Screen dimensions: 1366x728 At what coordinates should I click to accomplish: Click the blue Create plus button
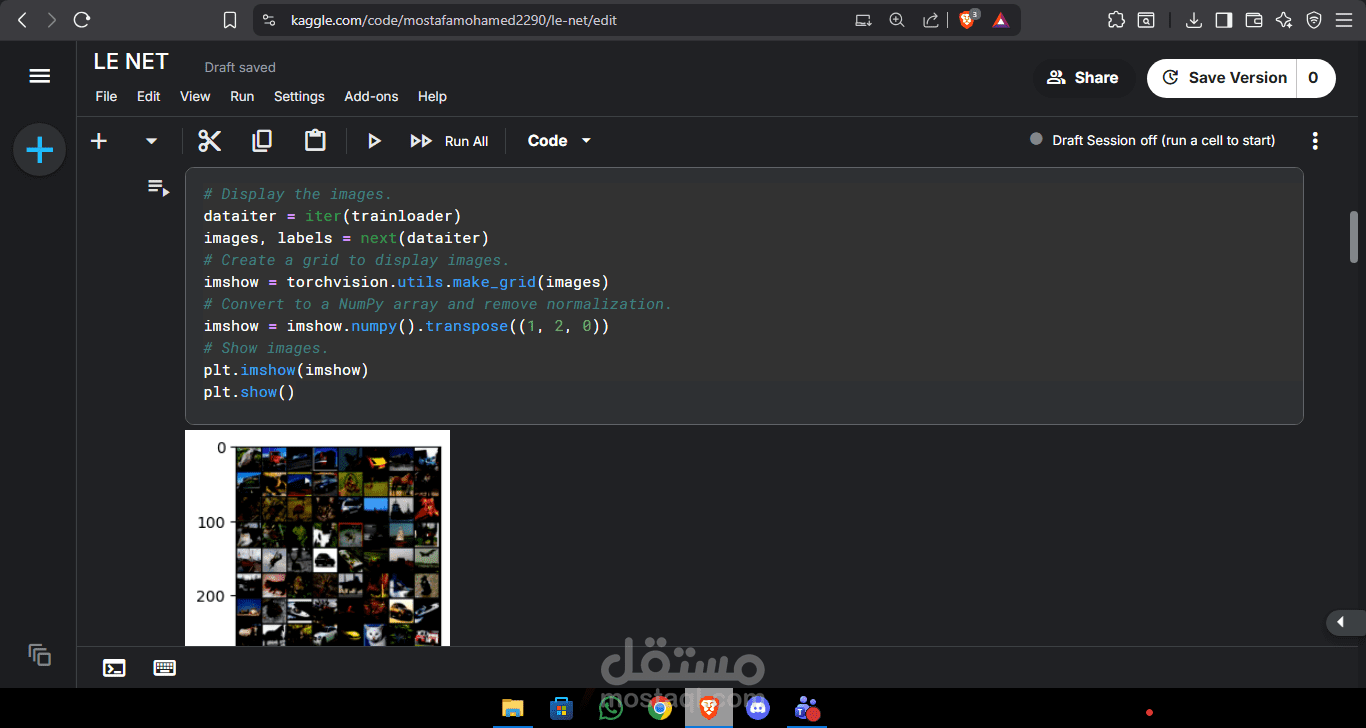coord(40,151)
